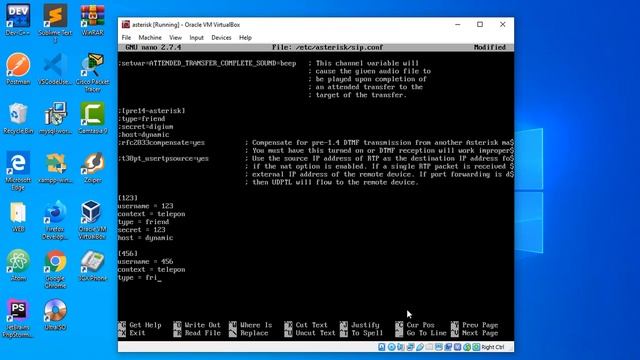Click the ';[pre14-asterisk]' commented line
This screenshot has width=640, height=360.
(x=152, y=111)
